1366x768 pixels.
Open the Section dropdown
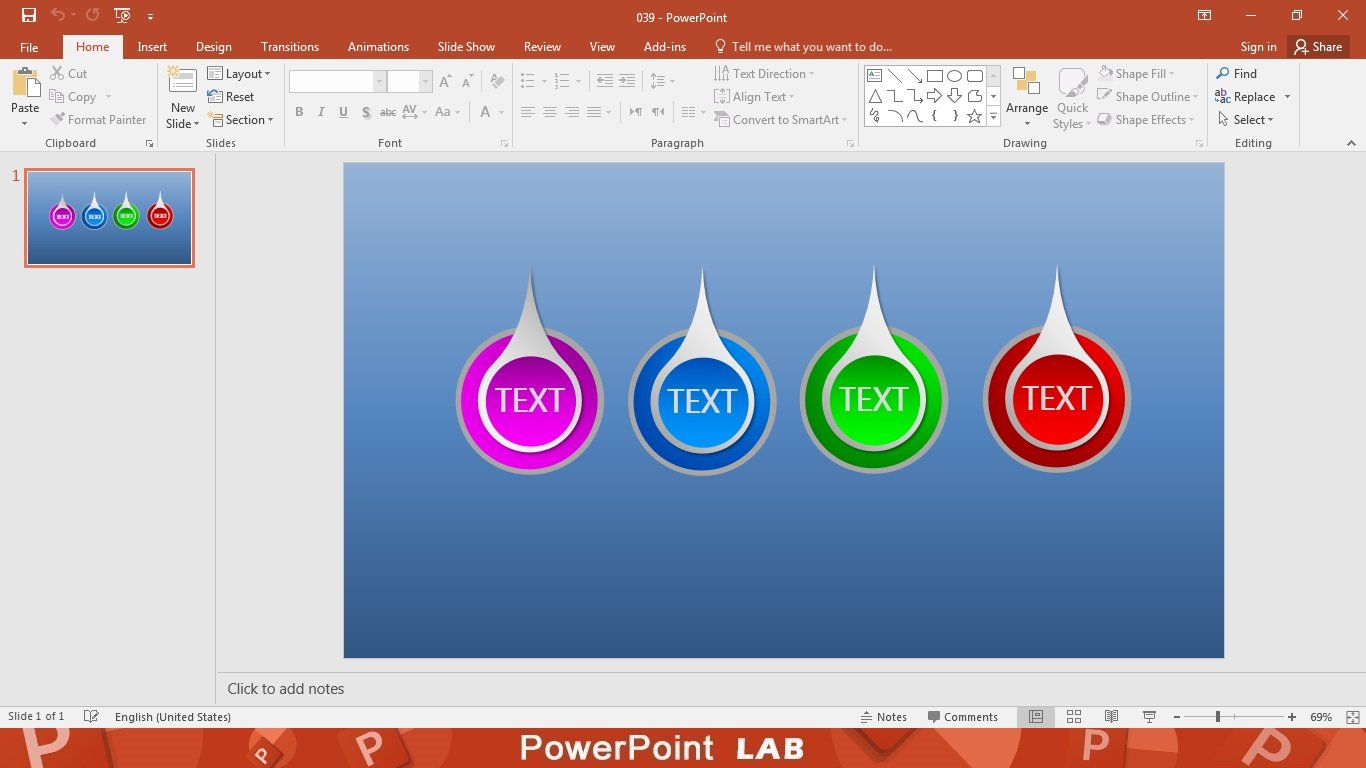point(241,120)
